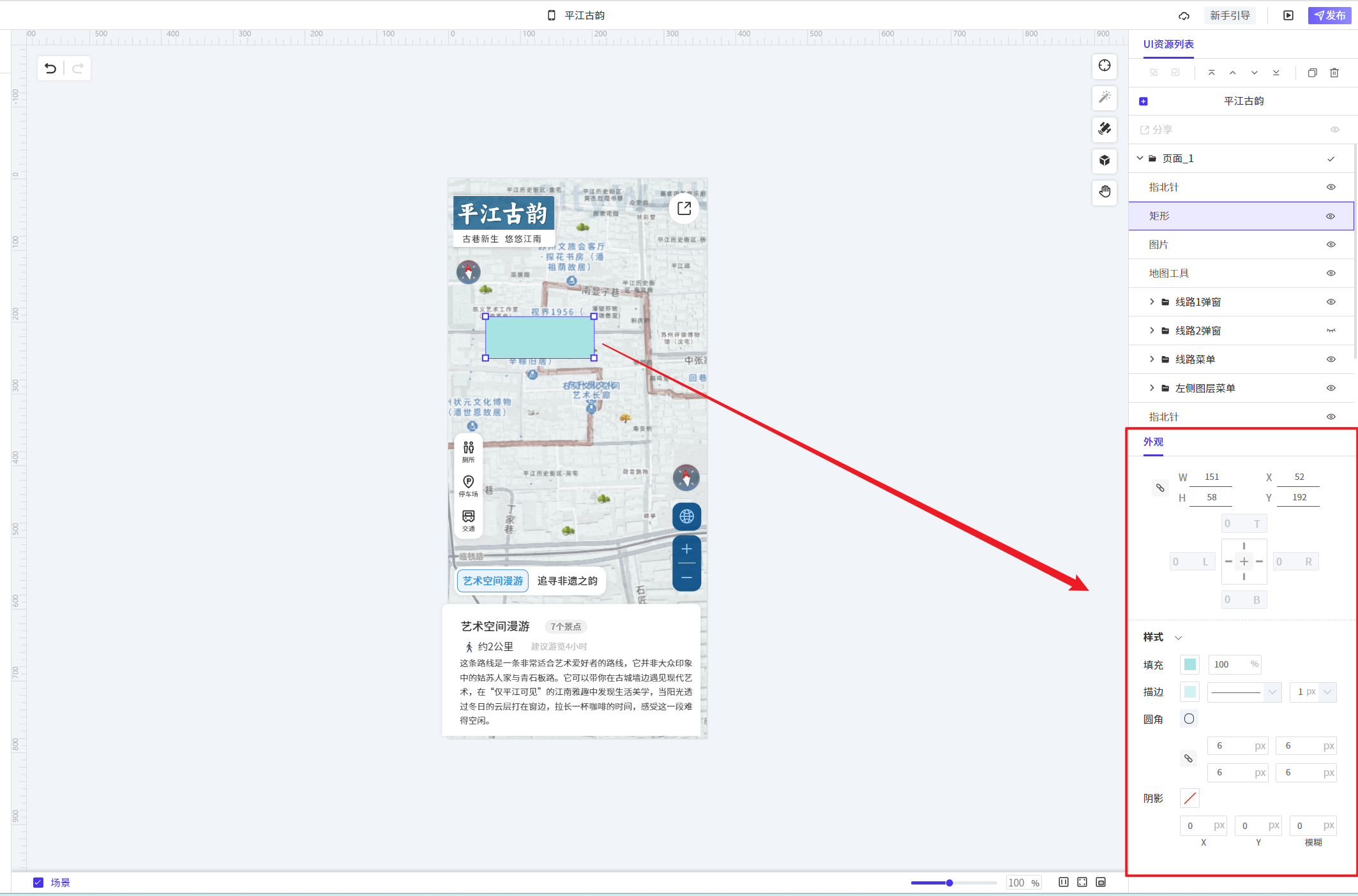The image size is (1358, 896).
Task: Click the share export icon on canvas
Action: (x=684, y=208)
